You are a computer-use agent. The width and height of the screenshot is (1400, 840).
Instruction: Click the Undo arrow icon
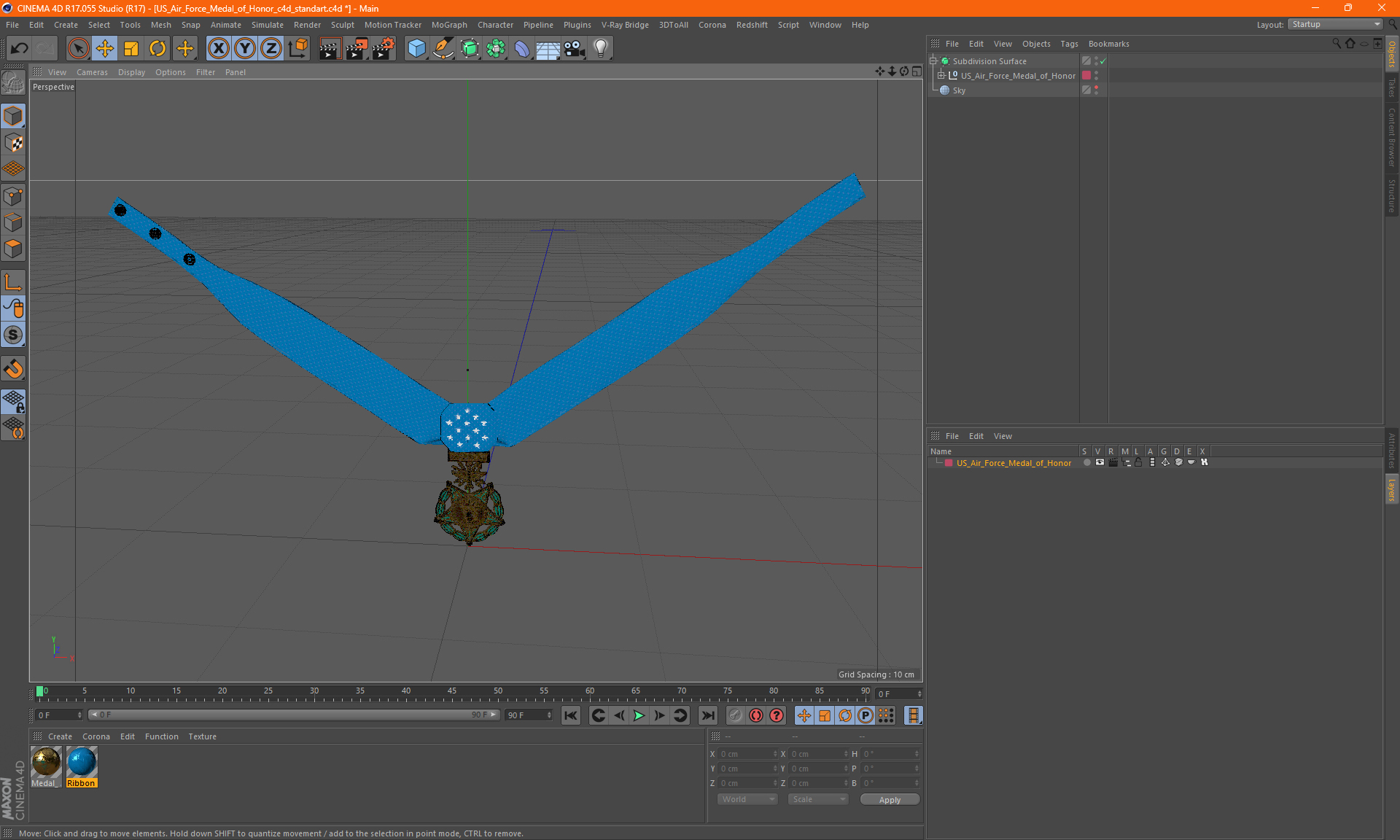19,49
